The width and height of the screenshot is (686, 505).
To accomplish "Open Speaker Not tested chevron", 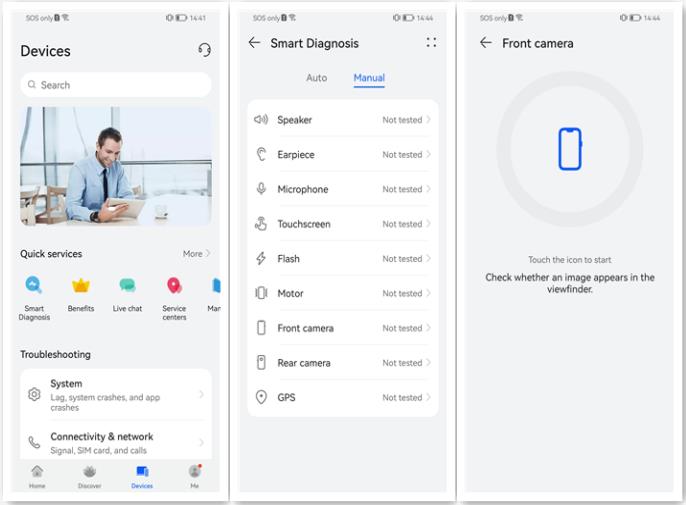I will [428, 119].
